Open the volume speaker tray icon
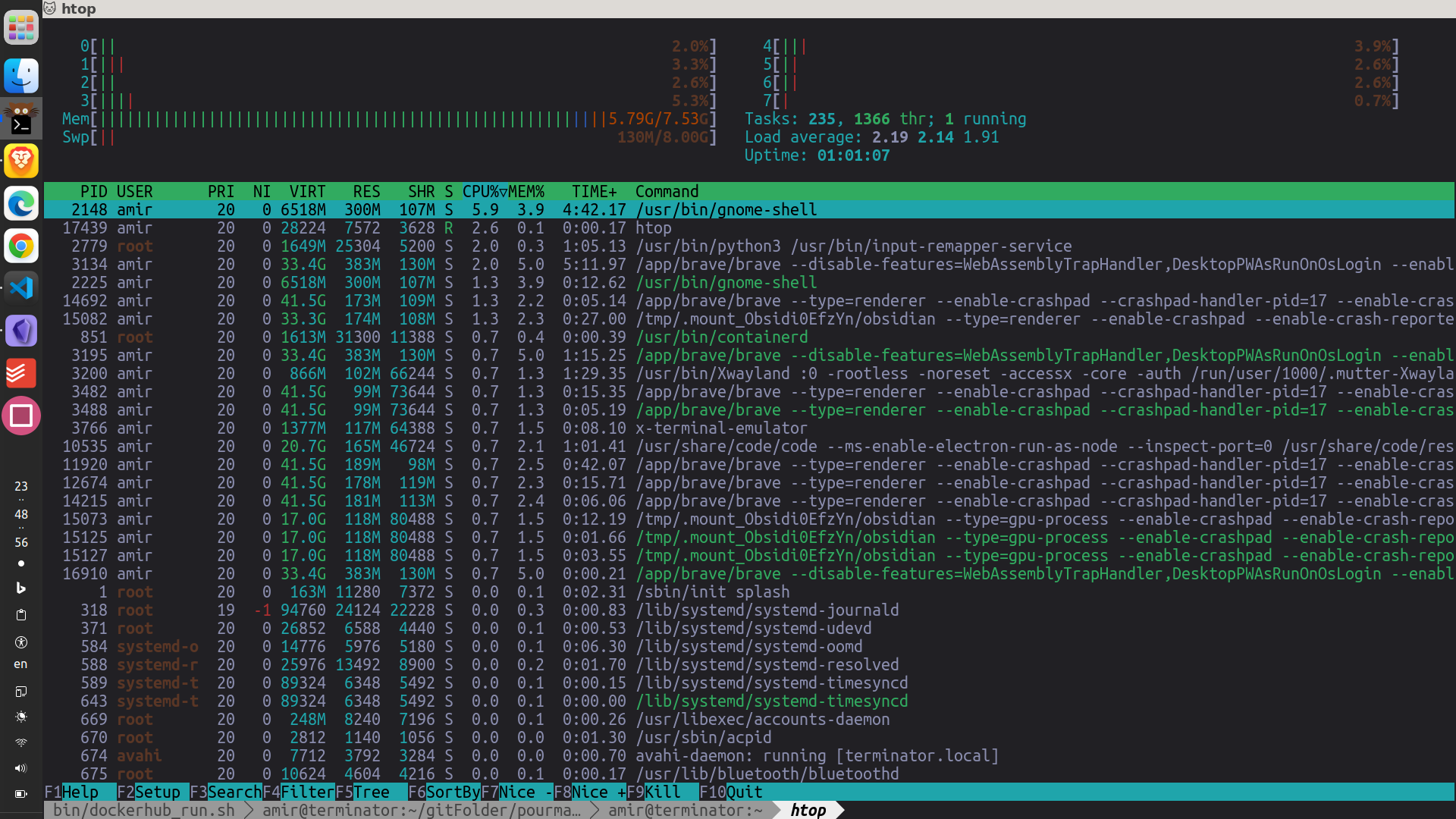This screenshot has width=1456, height=819. [x=21, y=768]
